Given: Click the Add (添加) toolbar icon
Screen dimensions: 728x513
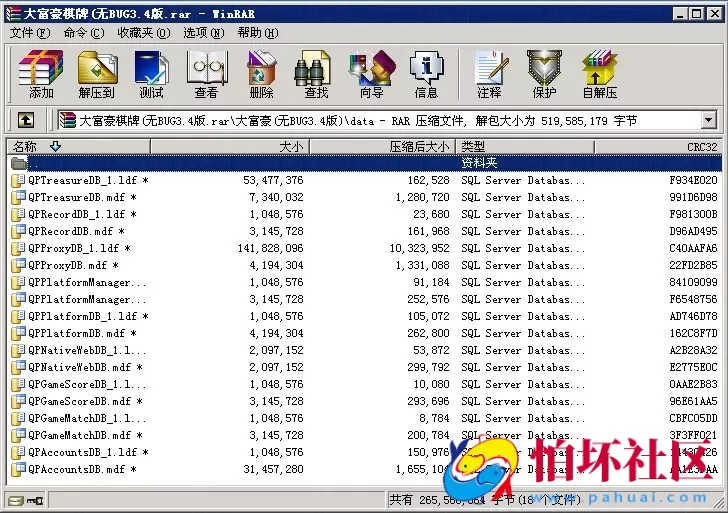Looking at the screenshot, I should click(x=41, y=74).
